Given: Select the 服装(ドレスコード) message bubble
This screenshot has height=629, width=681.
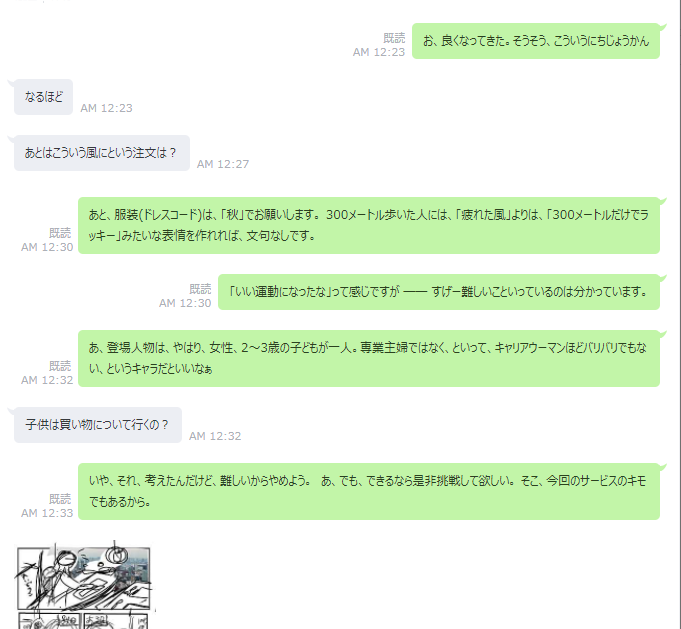Looking at the screenshot, I should (x=369, y=225).
